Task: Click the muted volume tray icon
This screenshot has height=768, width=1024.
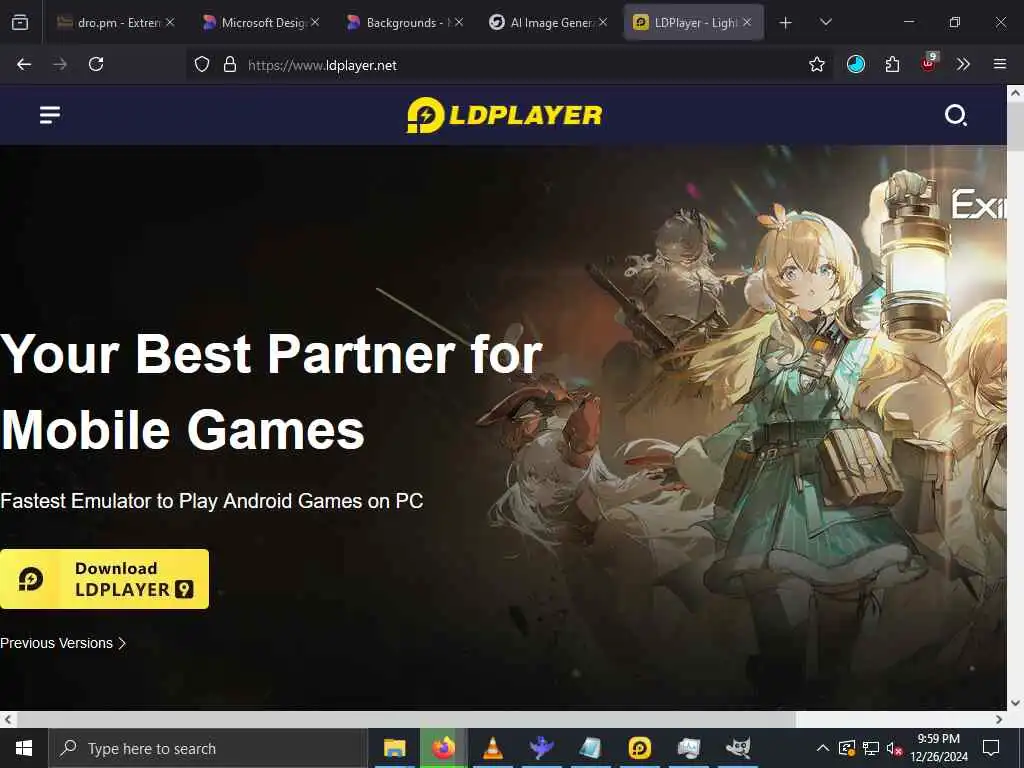Action: tap(894, 748)
